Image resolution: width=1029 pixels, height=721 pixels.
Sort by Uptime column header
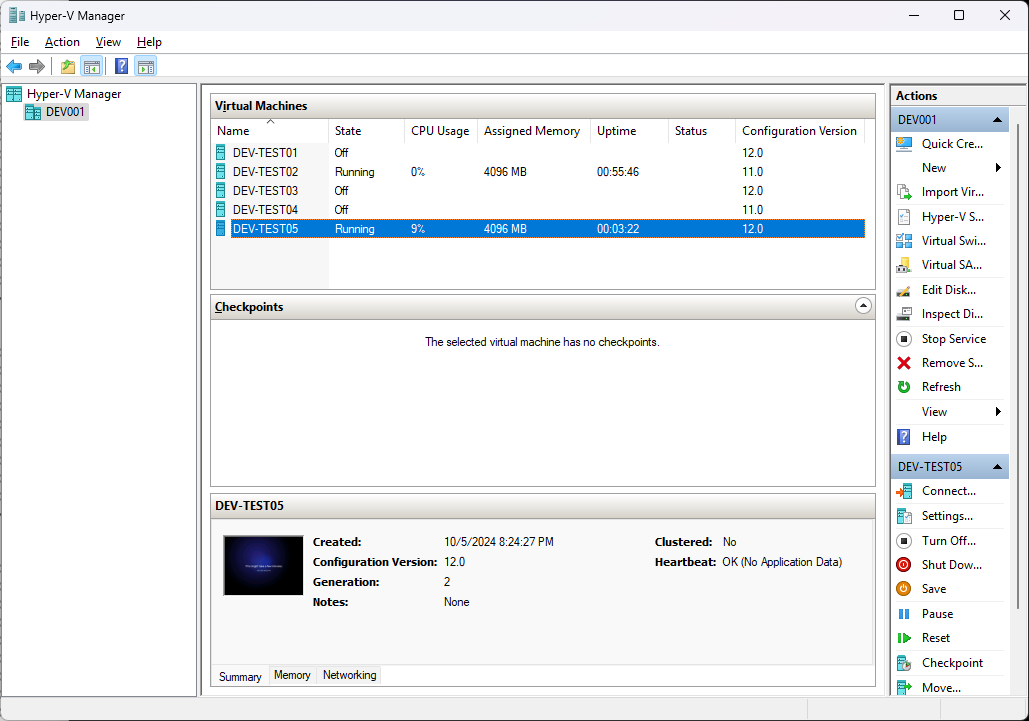(x=629, y=131)
